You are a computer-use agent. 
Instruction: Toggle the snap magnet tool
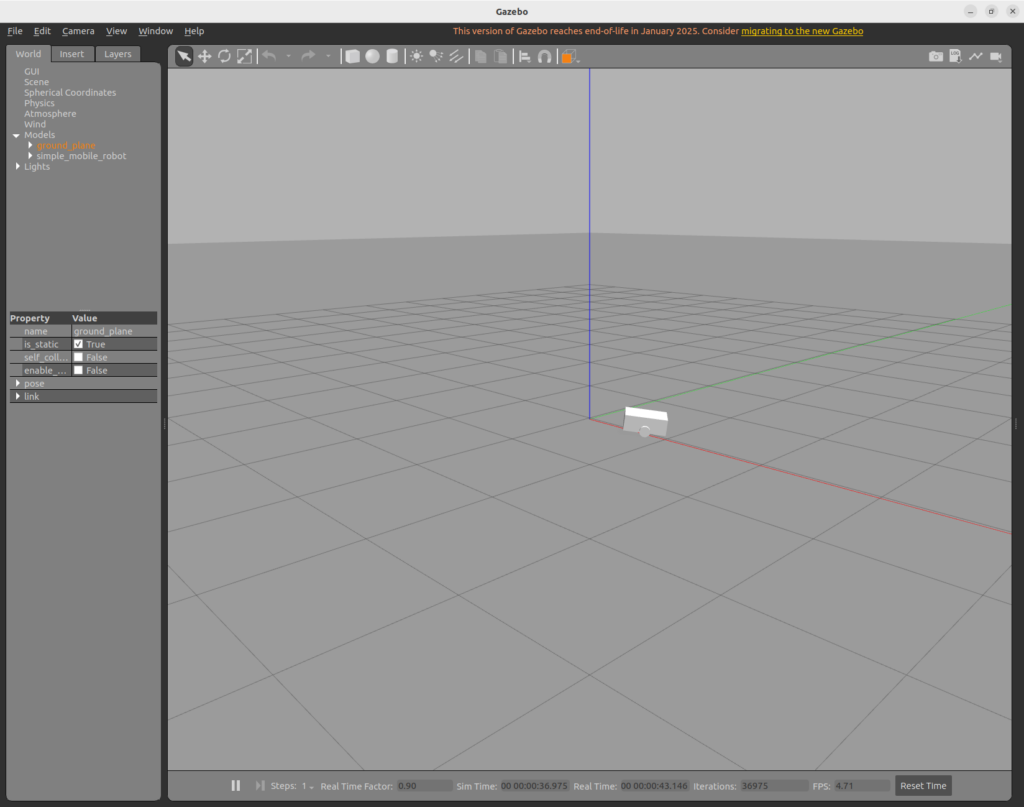[x=545, y=57]
